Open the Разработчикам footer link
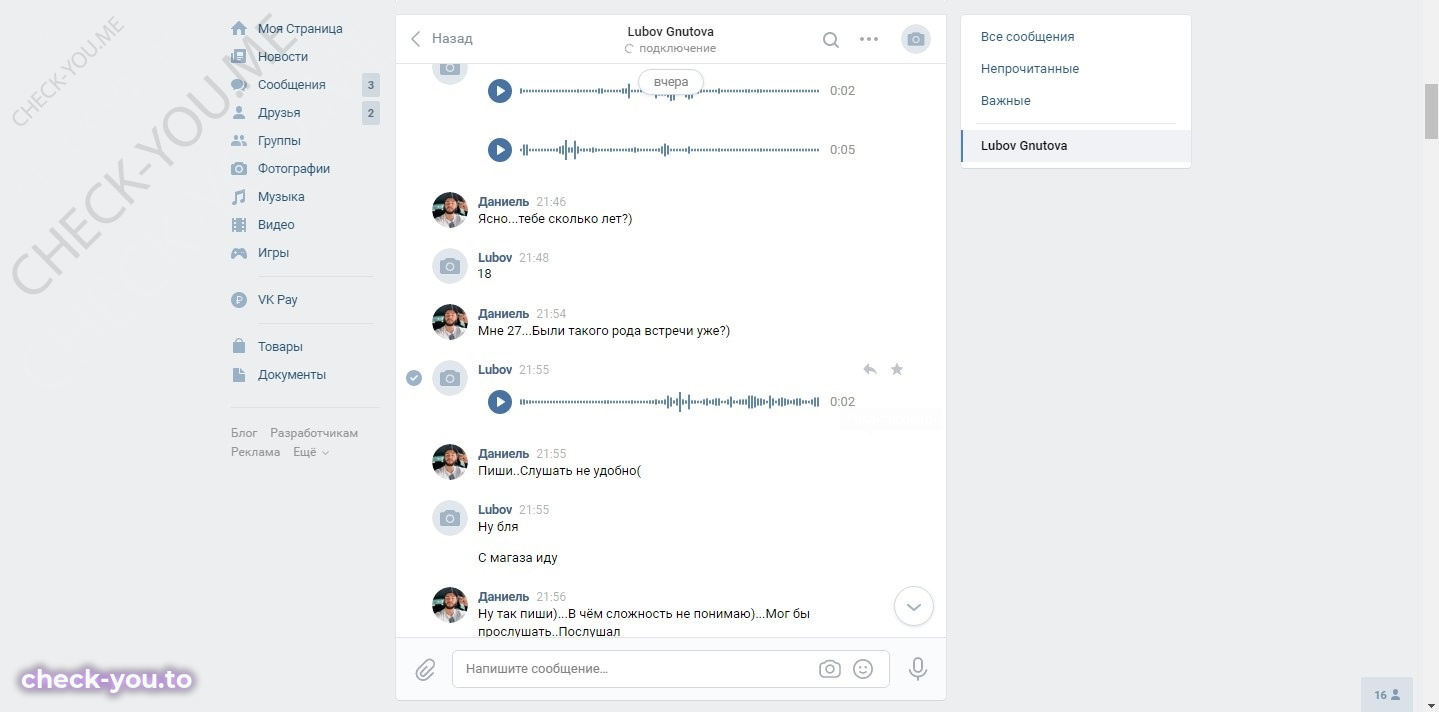 coord(314,433)
